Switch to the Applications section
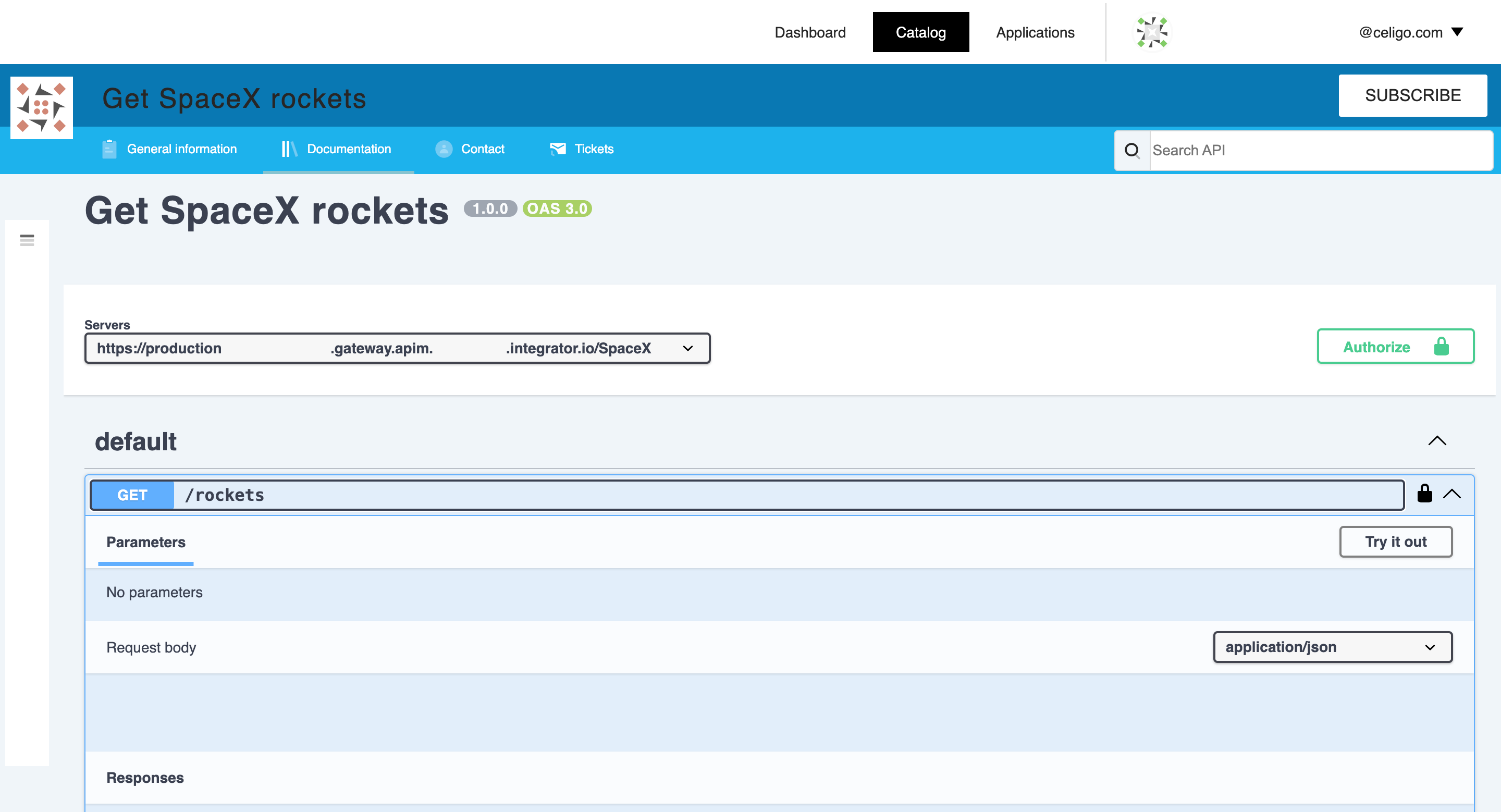The height and width of the screenshot is (812, 1501). click(1035, 32)
